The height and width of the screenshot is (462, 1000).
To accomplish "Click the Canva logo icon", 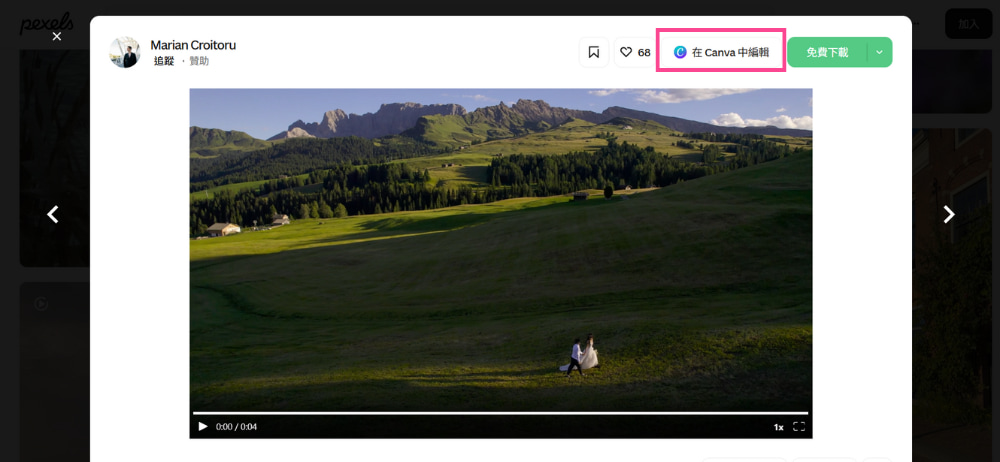I will [x=680, y=52].
